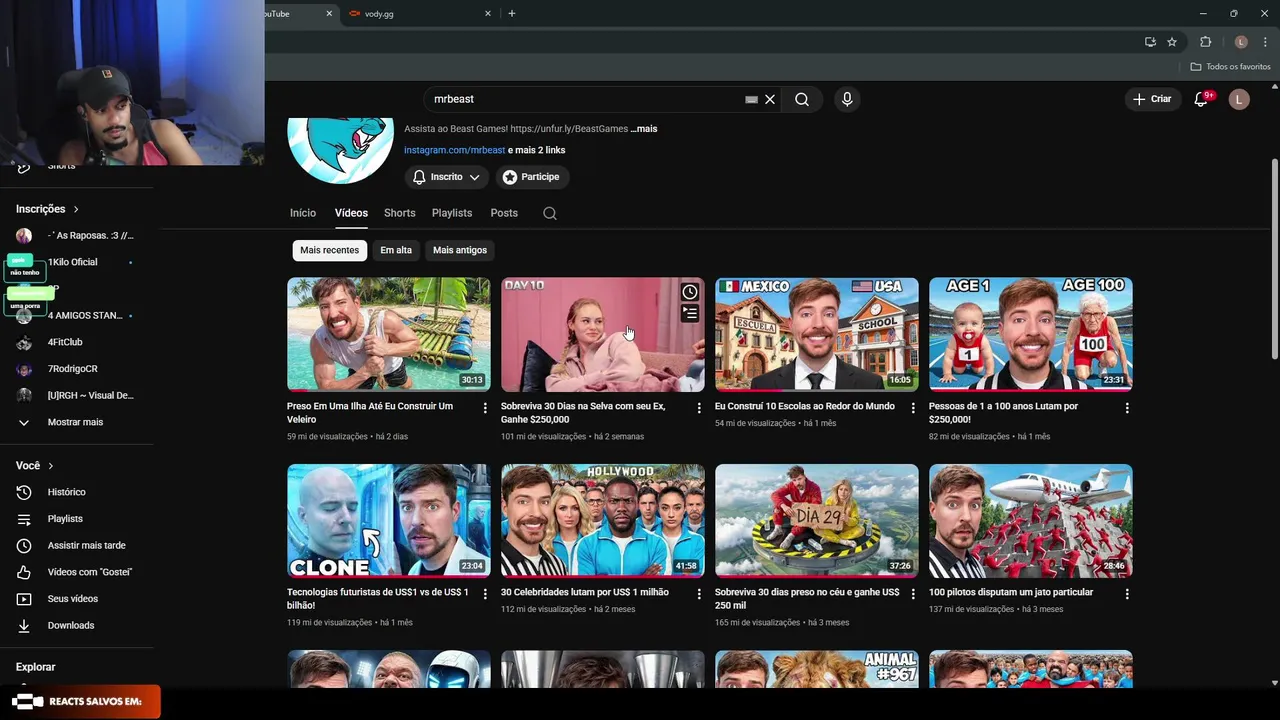Open options for Tecnologias futuristas video

click(485, 594)
